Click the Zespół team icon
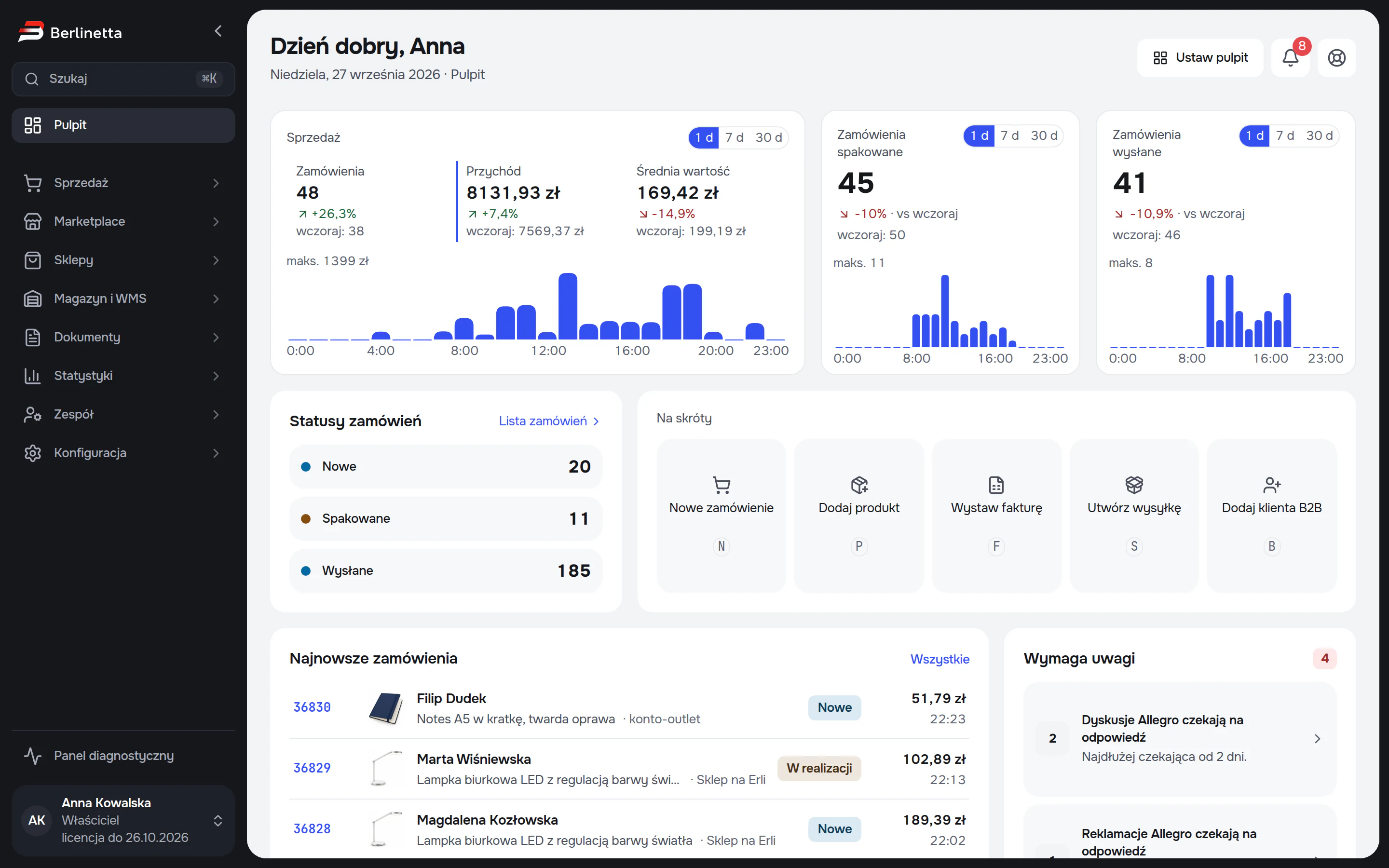Viewport: 1389px width, 868px height. coord(33,415)
